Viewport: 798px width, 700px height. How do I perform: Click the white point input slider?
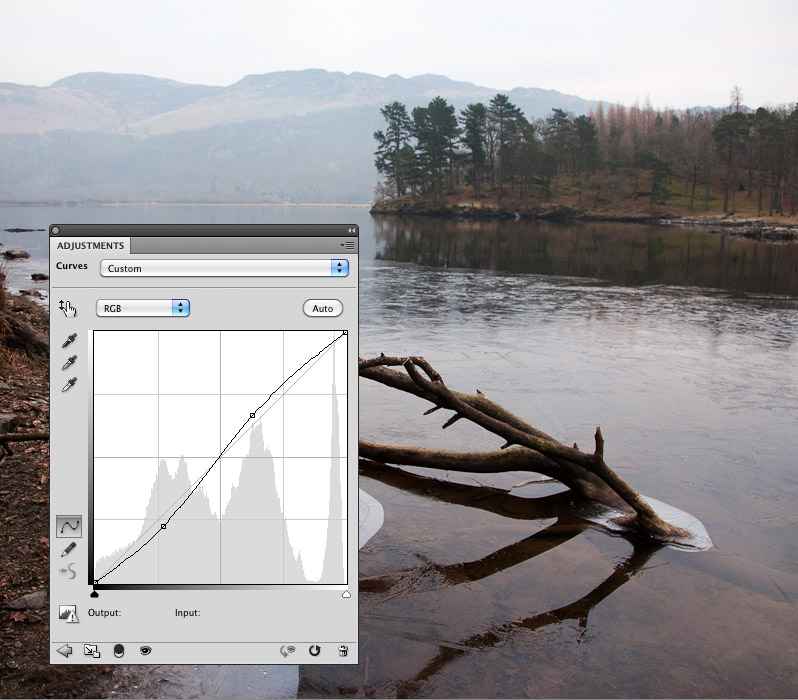[346, 594]
